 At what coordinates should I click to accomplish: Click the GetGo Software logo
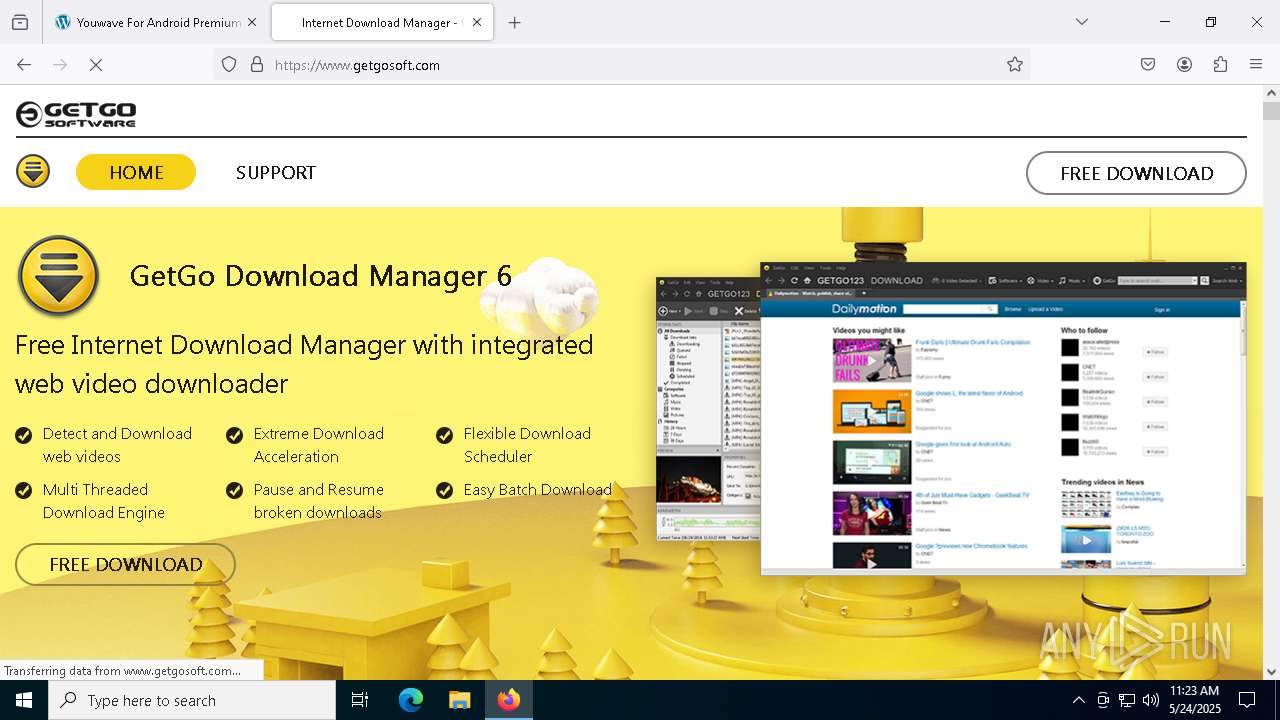pos(76,114)
